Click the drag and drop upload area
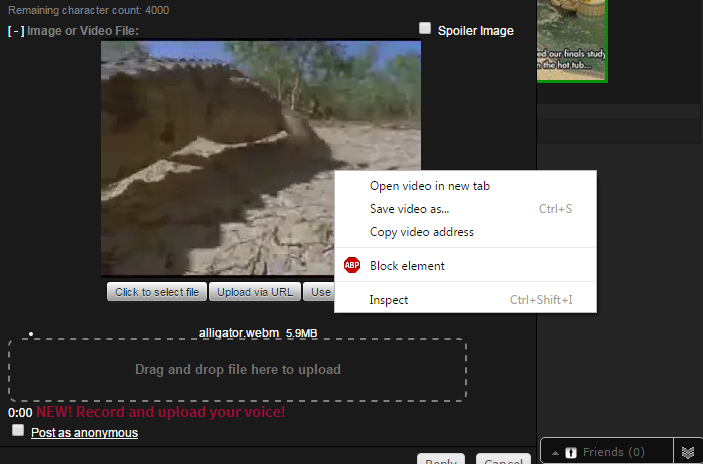The width and height of the screenshot is (703, 464). (x=237, y=369)
